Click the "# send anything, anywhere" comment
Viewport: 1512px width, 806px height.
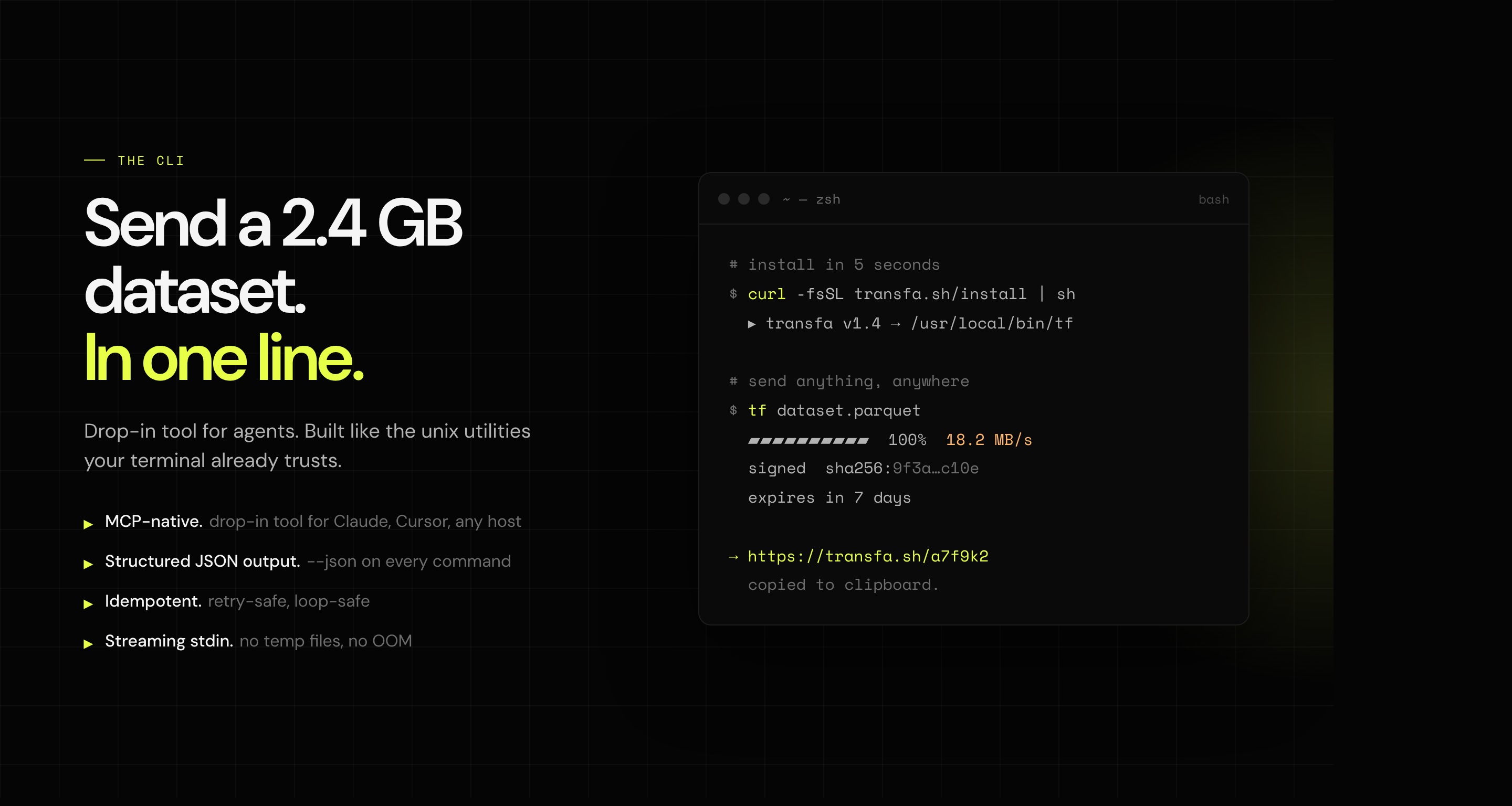(x=849, y=381)
